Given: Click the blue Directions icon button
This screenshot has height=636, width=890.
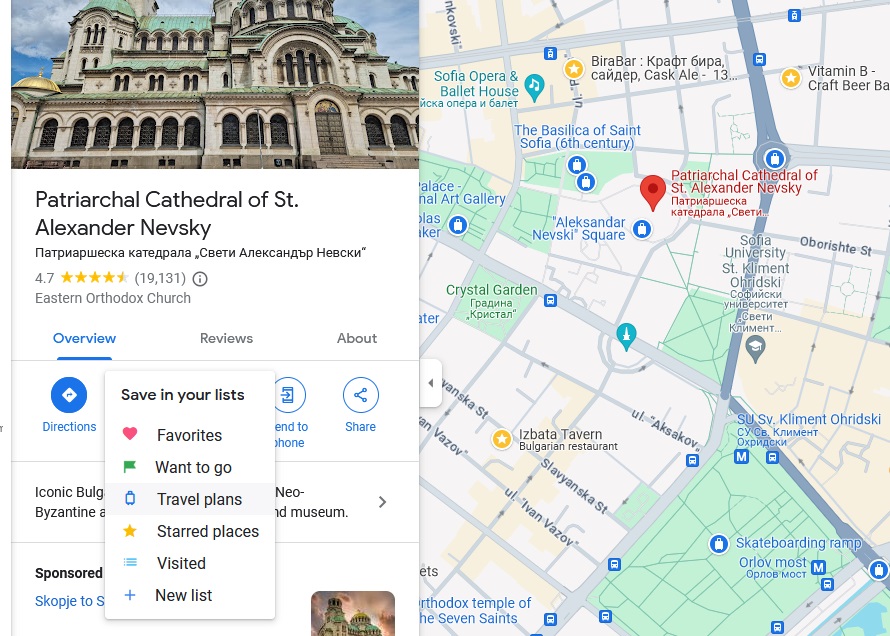Looking at the screenshot, I should [69, 395].
